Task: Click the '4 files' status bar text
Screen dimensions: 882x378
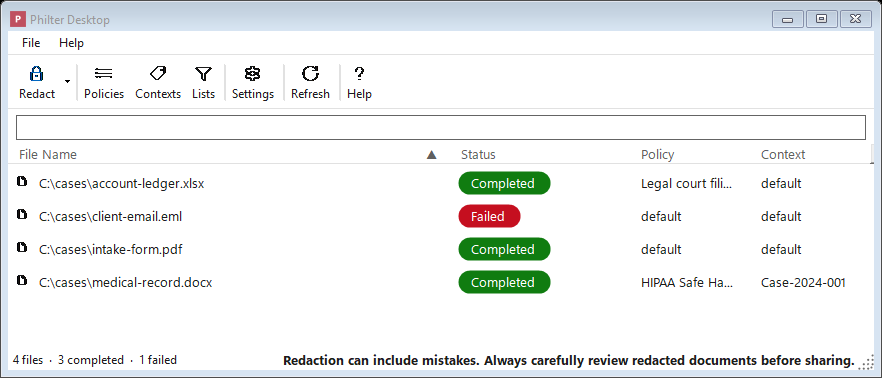Action: click(28, 360)
